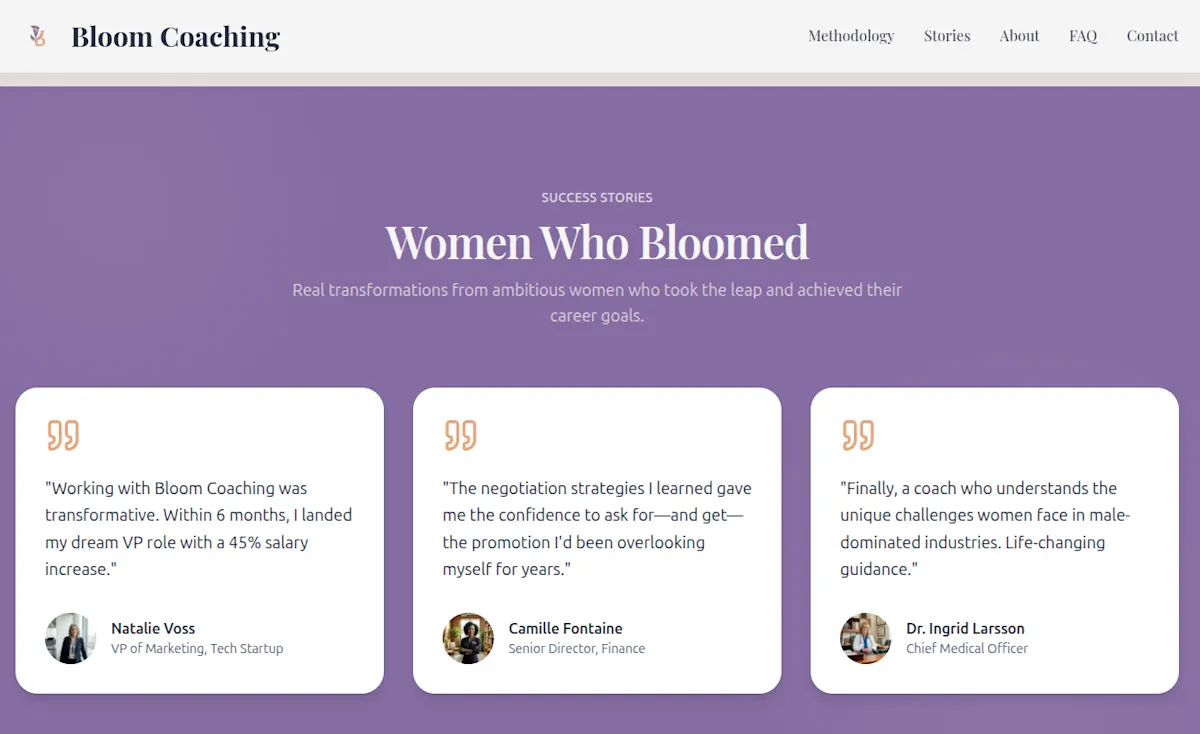The width and height of the screenshot is (1200, 734).
Task: Click the quote icon above Dr. Ingrid Larsson's testimonial
Action: click(x=858, y=436)
